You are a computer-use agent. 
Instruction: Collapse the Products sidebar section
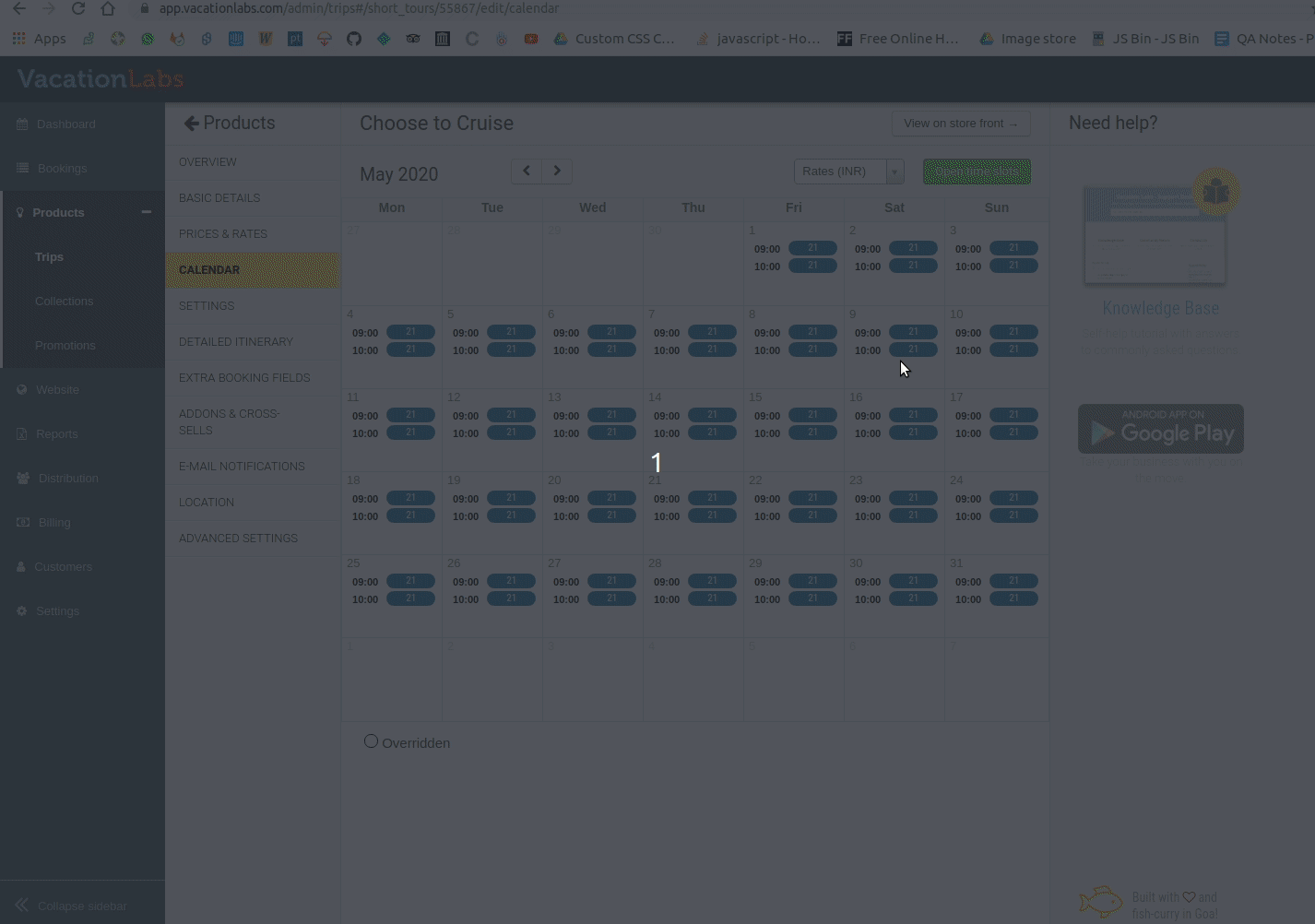[x=146, y=212]
